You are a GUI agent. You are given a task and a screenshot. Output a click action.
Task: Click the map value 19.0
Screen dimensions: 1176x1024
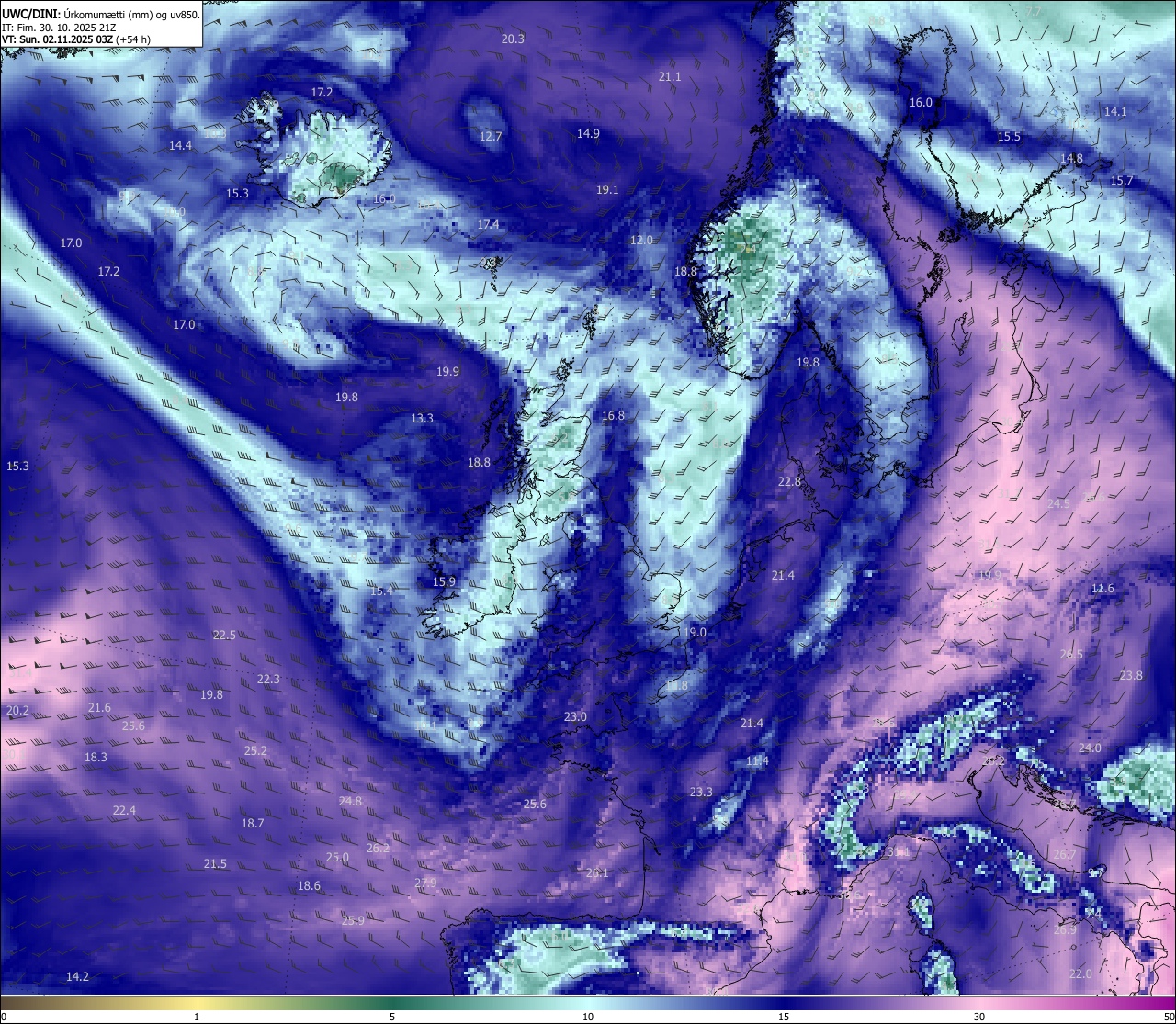(x=695, y=633)
